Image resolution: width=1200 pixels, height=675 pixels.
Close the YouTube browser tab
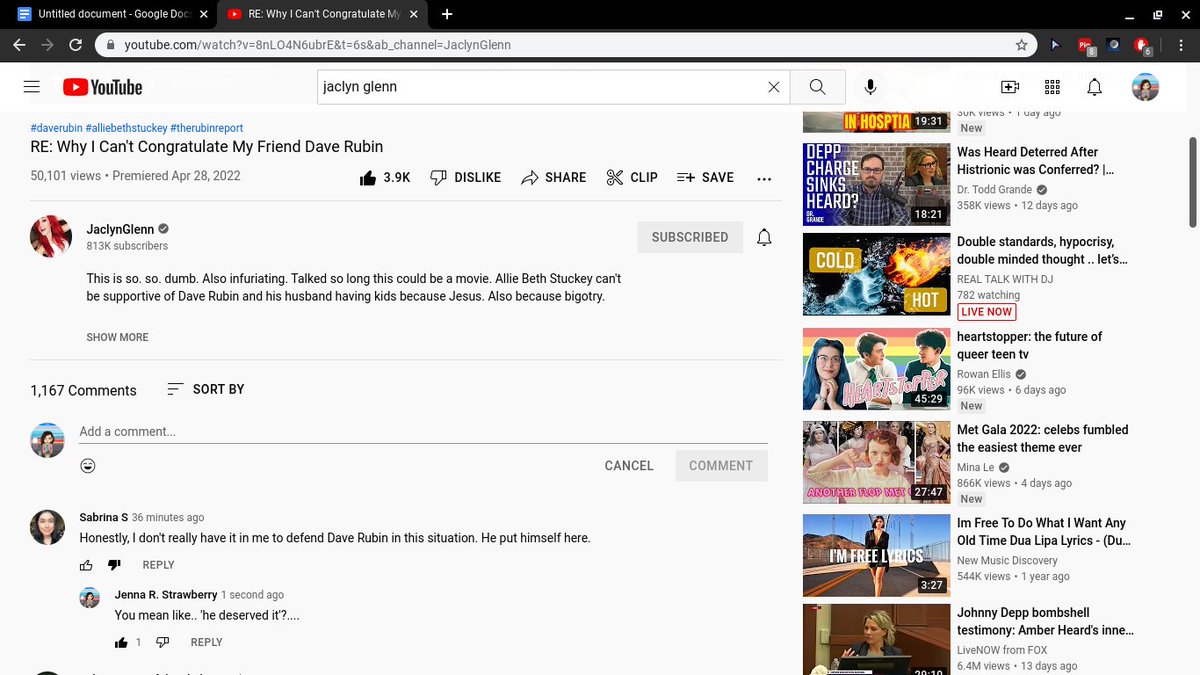pyautogui.click(x=413, y=15)
